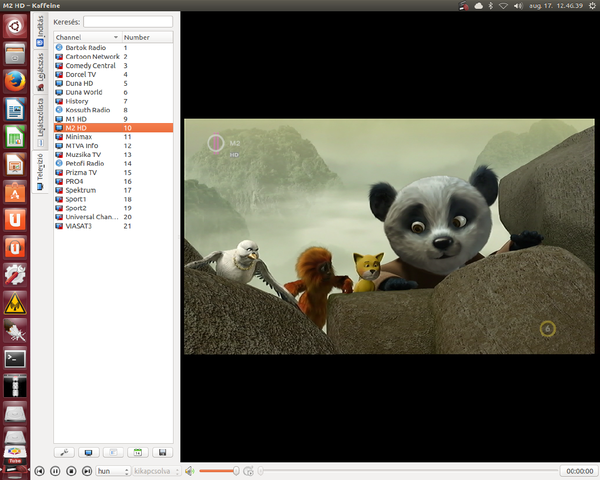Open the system session gear menu
The image size is (600, 480).
click(x=592, y=6)
